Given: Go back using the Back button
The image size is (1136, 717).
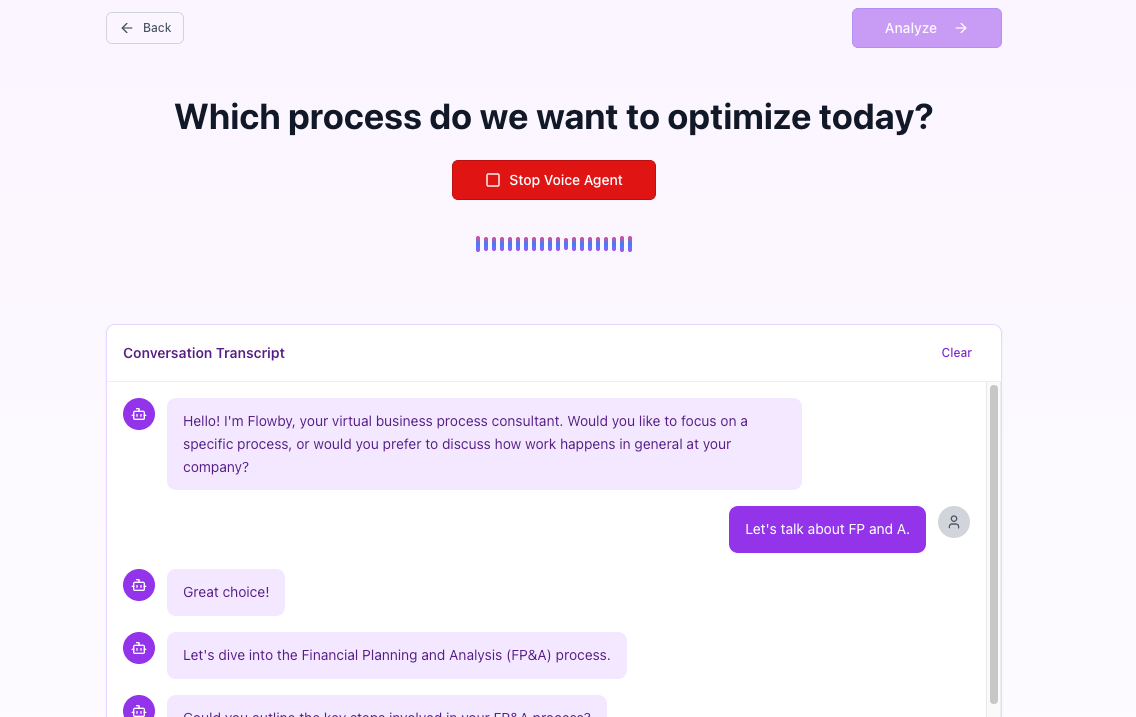Looking at the screenshot, I should (144, 28).
